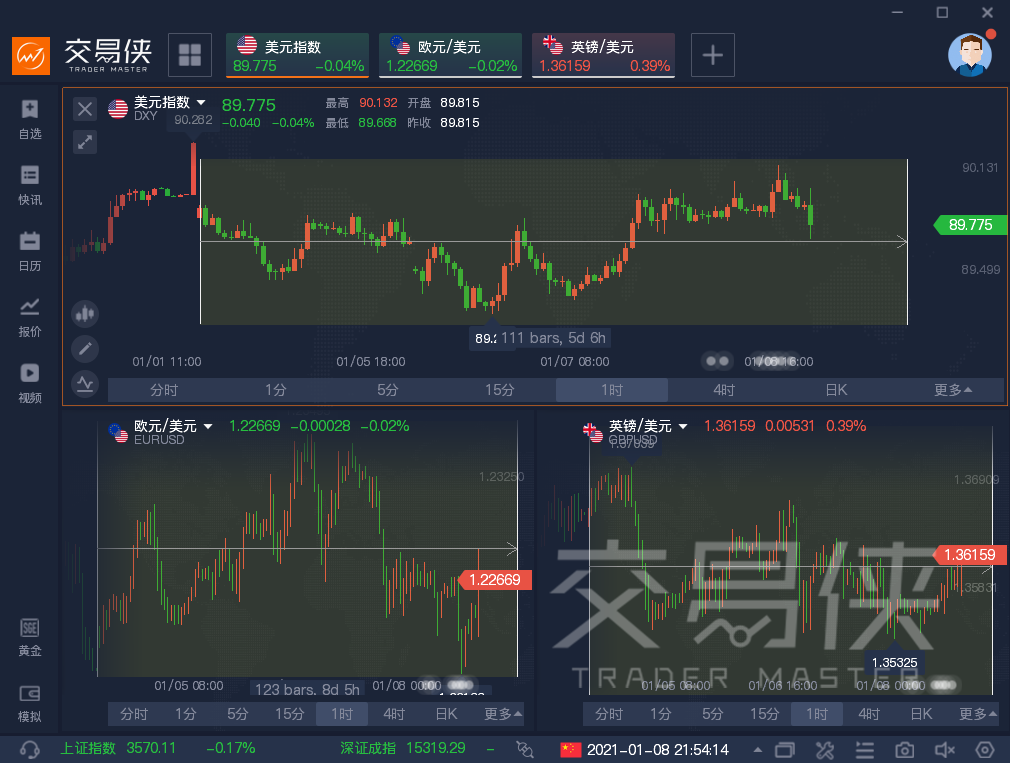Click the plus button to add a symbol tab
The image size is (1010, 763).
pos(712,55)
